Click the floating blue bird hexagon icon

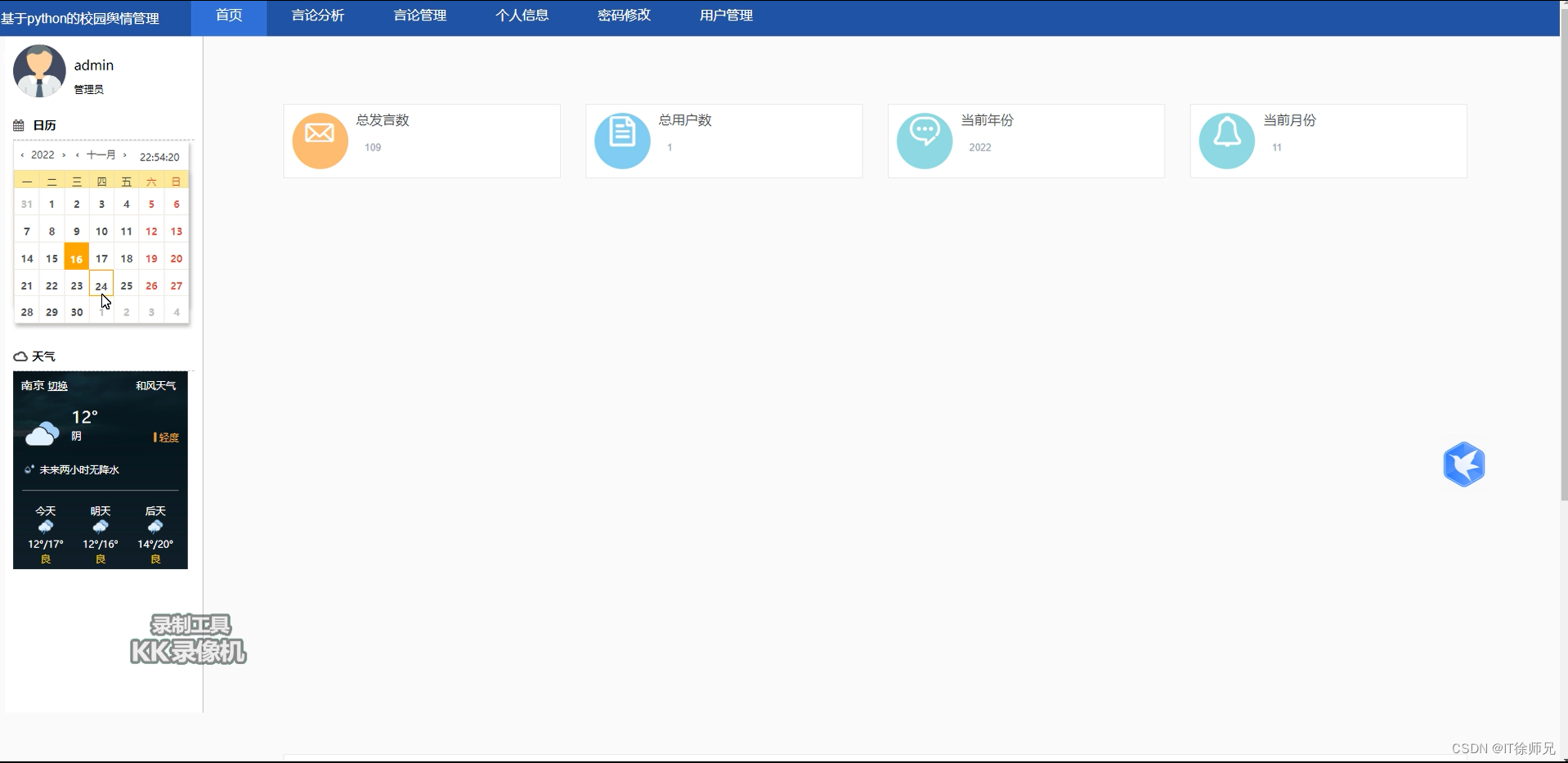coord(1463,465)
